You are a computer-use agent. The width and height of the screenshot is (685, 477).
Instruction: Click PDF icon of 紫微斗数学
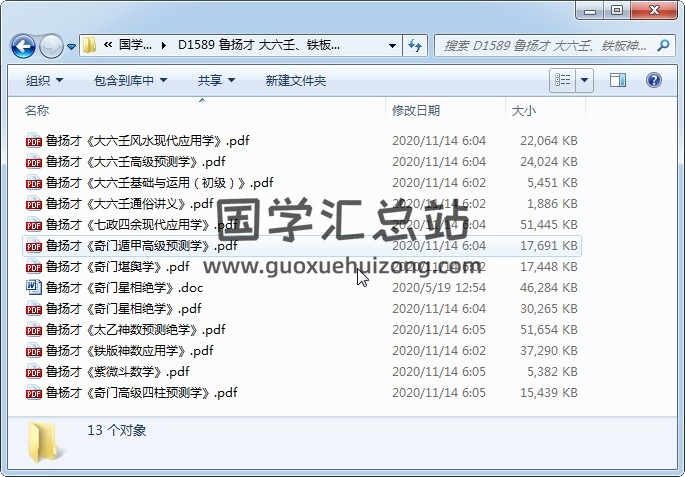[x=34, y=371]
